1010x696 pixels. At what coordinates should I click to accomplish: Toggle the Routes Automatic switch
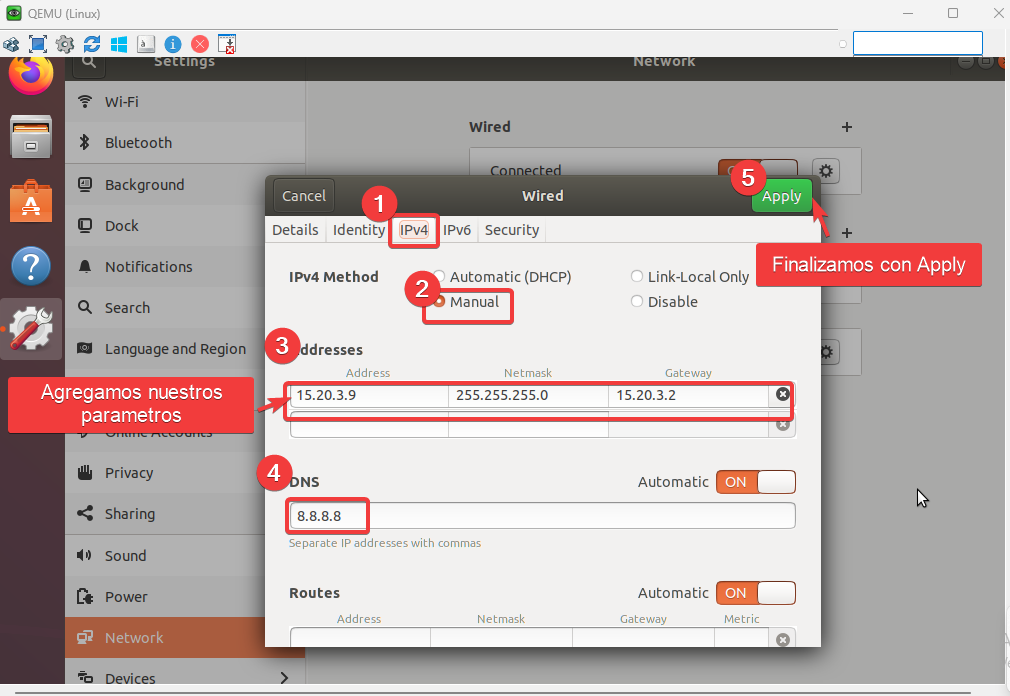pyautogui.click(x=755, y=593)
